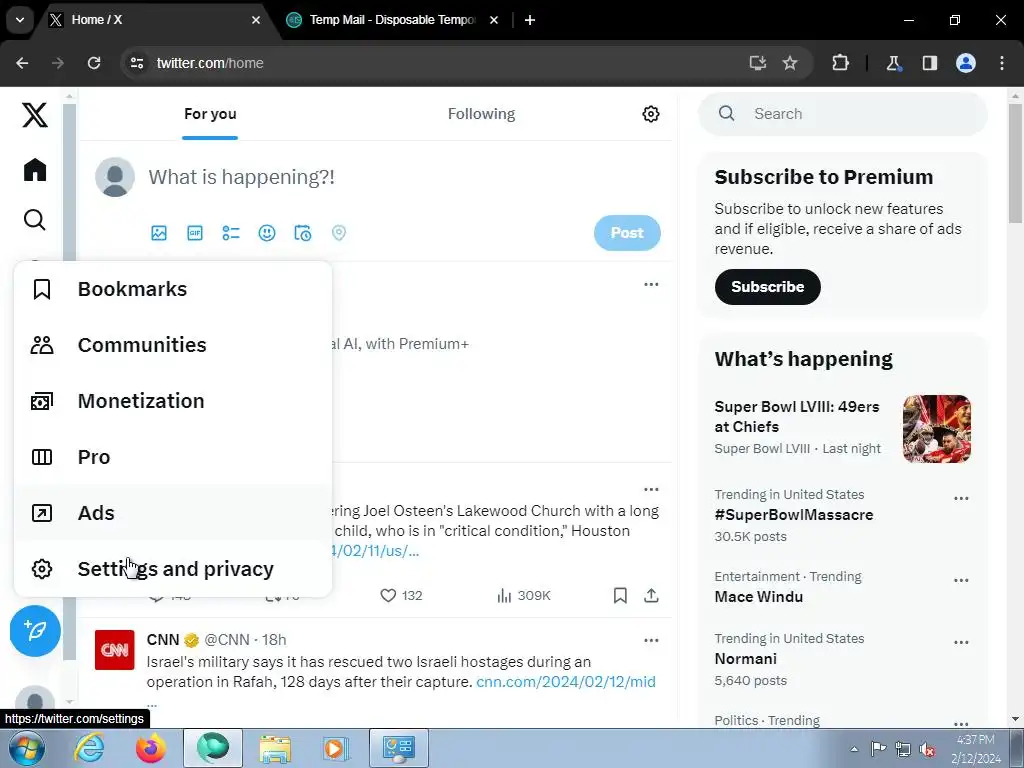The height and width of the screenshot is (768, 1024).
Task: Click the Subscribe button
Action: click(767, 287)
